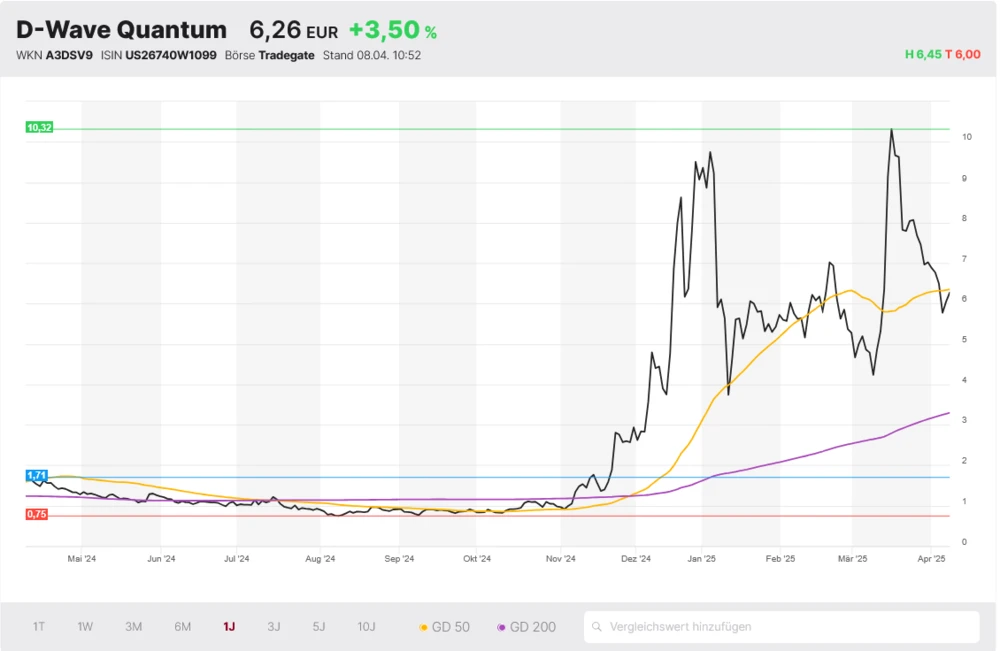Viewport: 1000px width, 651px height.
Task: Toggle the GD 50 moving average line
Action: [444, 627]
